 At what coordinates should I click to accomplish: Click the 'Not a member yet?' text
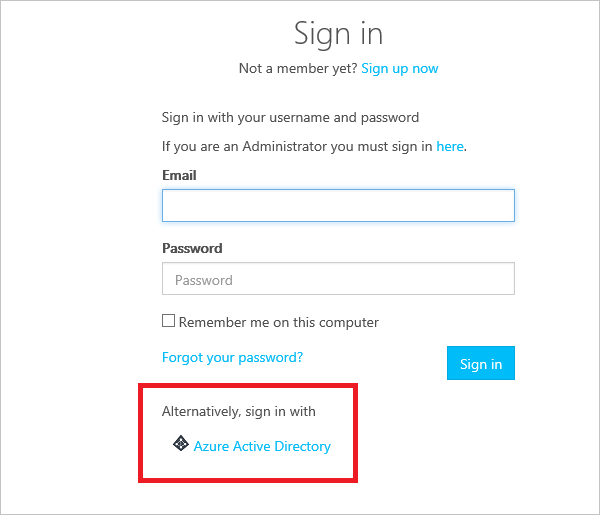click(x=297, y=68)
